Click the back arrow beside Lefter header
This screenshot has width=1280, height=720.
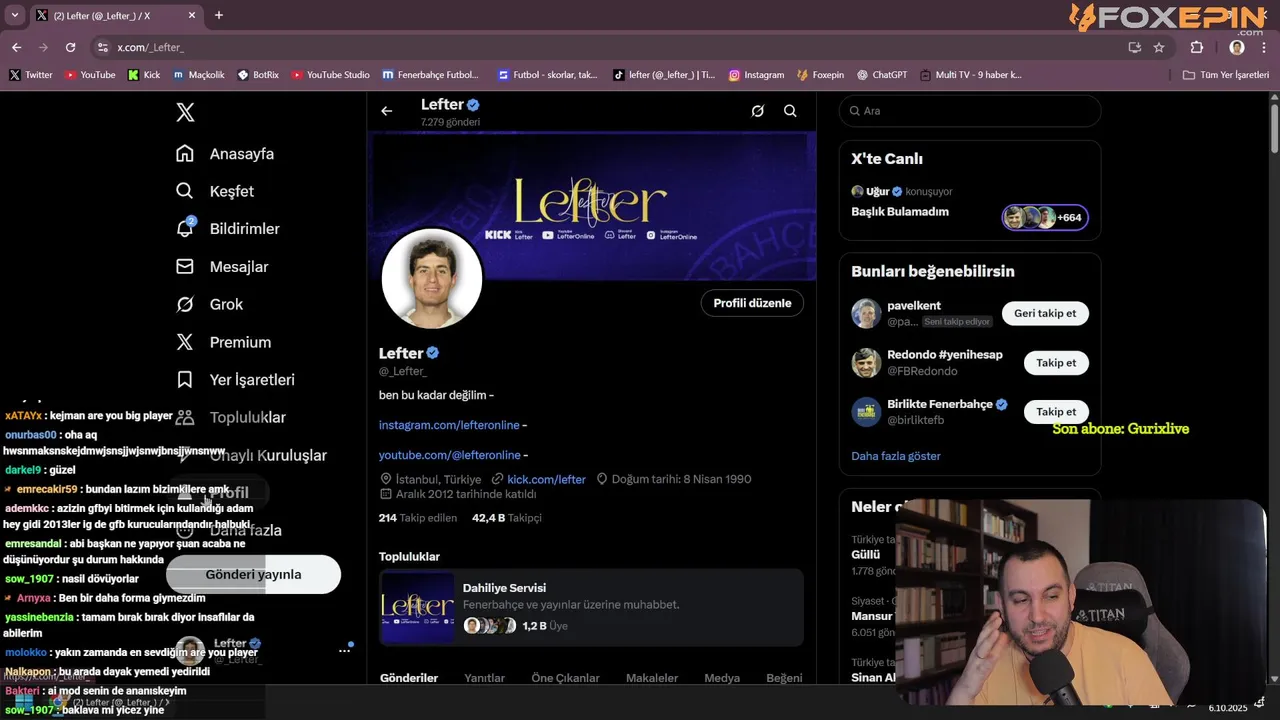387,111
